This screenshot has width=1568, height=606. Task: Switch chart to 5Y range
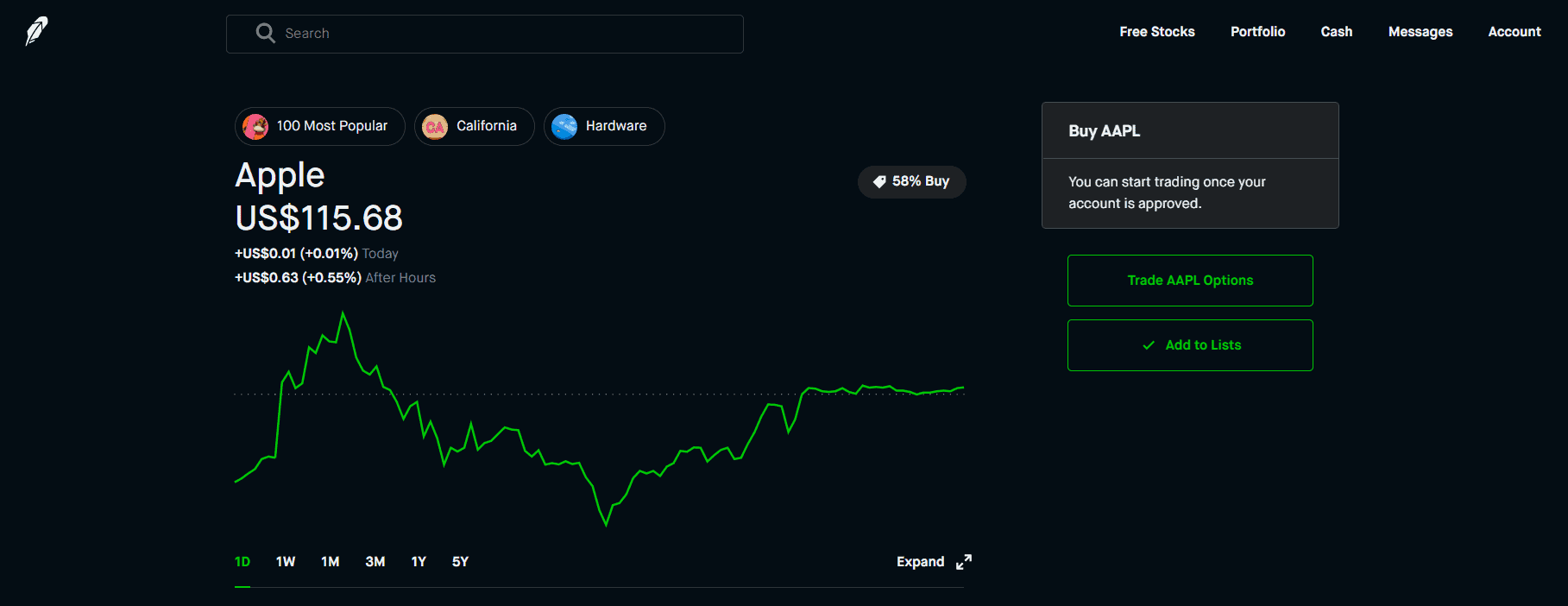coord(461,562)
